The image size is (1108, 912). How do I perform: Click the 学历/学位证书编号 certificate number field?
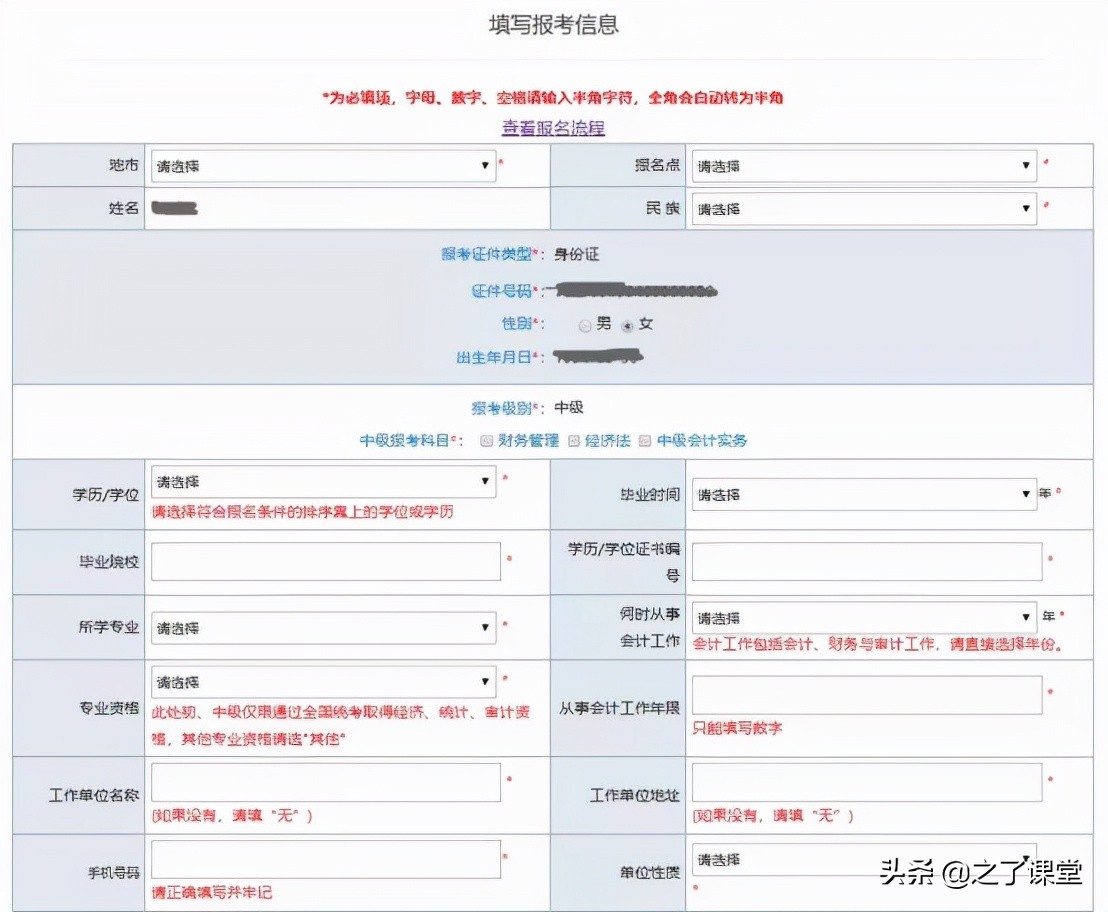point(865,560)
